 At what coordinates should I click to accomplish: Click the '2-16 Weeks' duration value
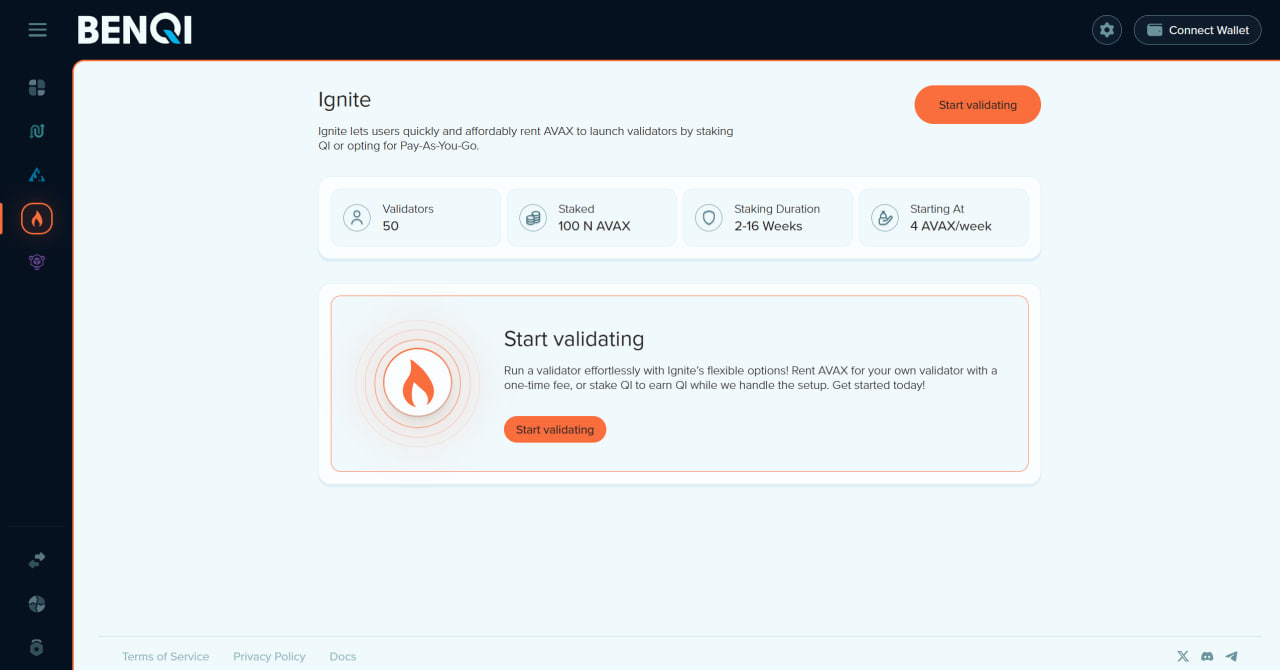coord(768,226)
